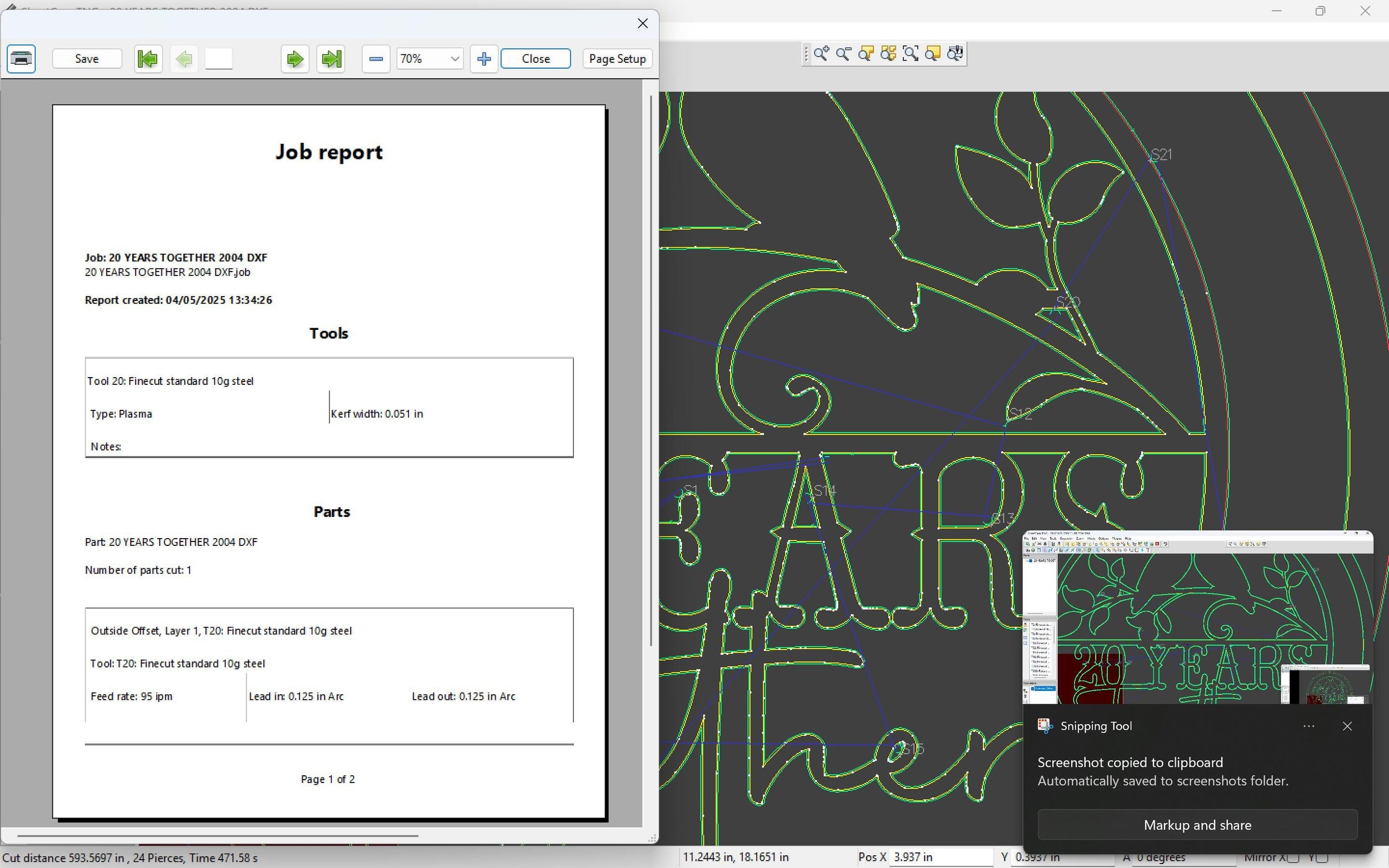Save the job report
The image size is (1389, 868).
coord(87,58)
